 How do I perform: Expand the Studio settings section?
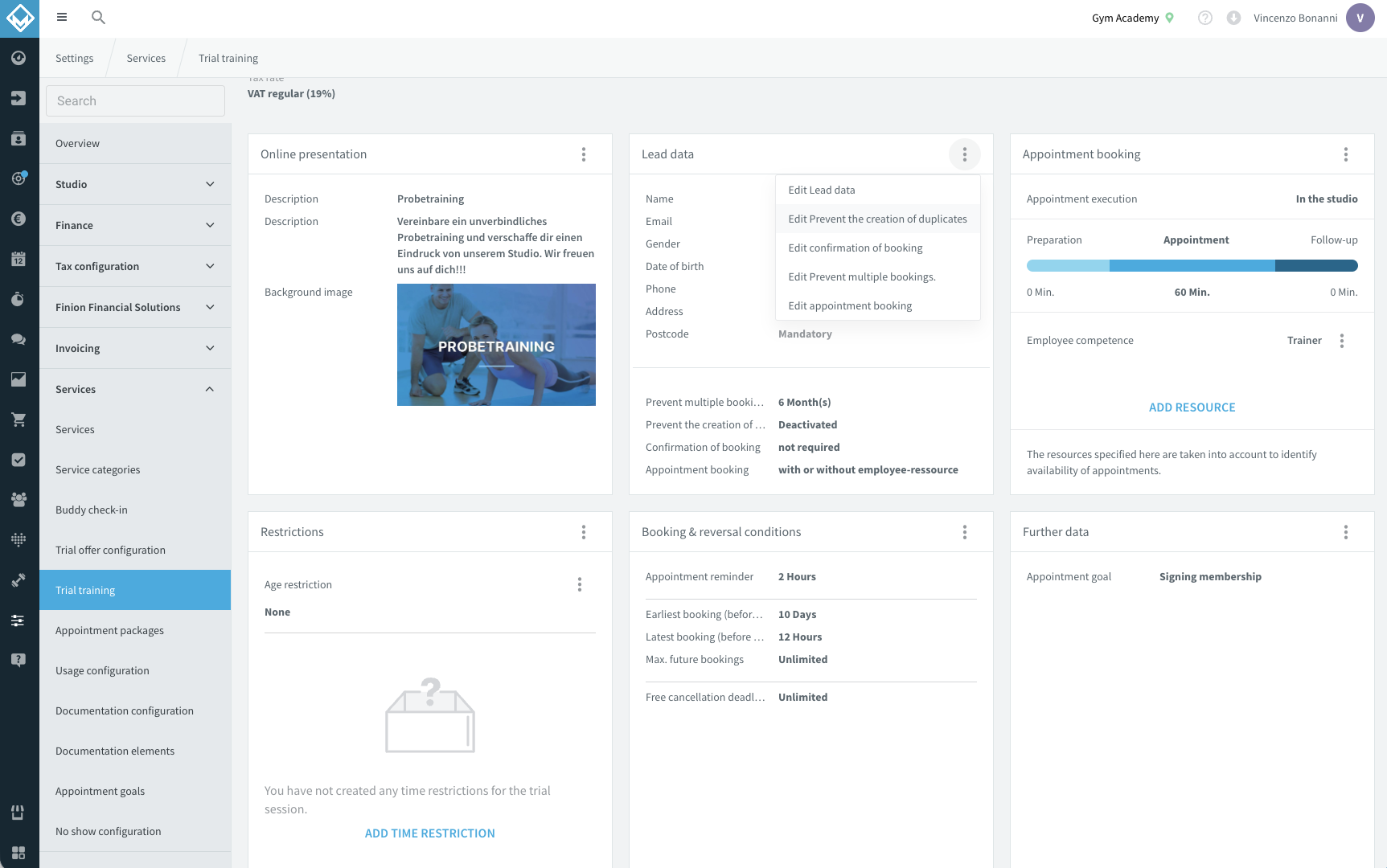click(x=135, y=184)
